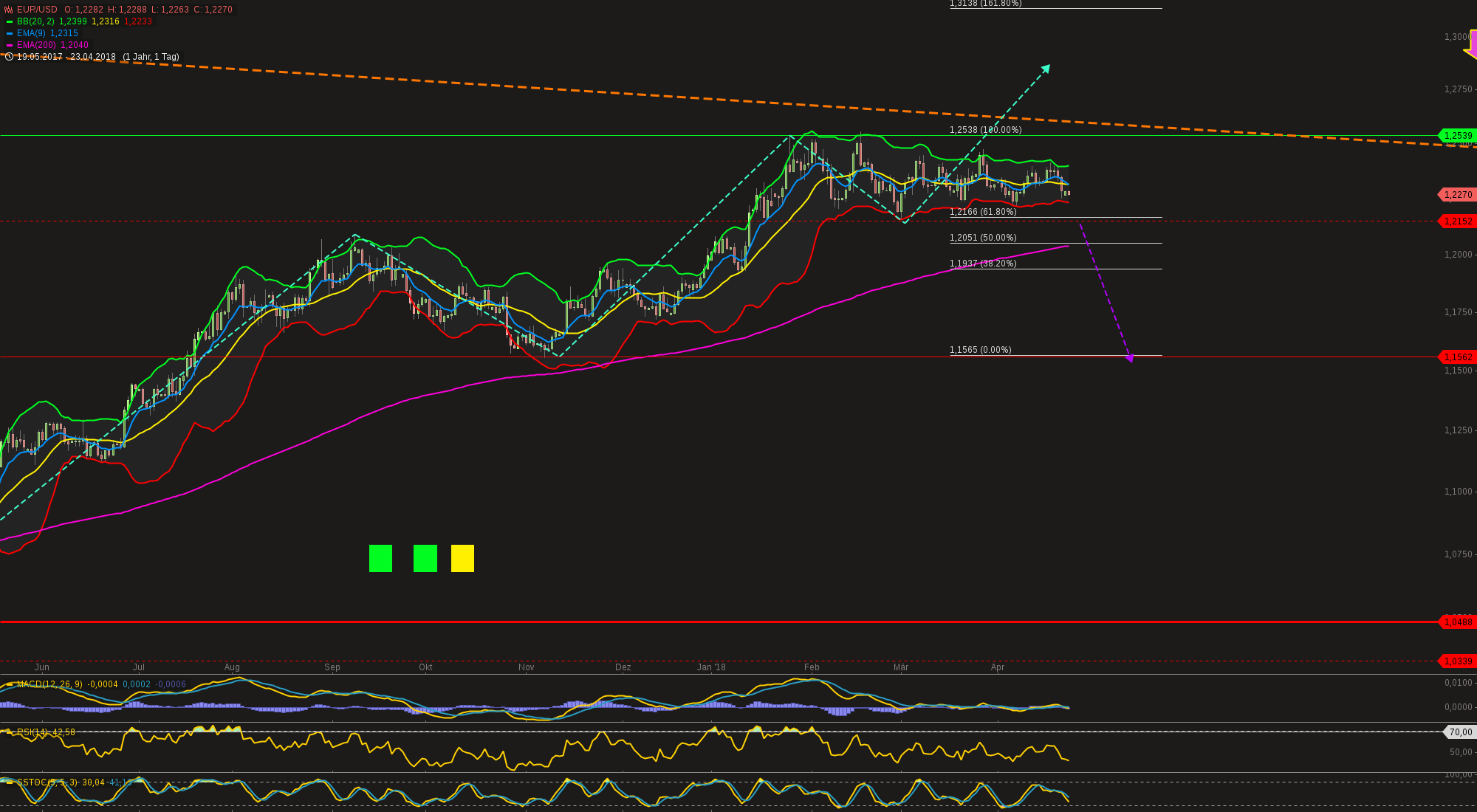The height and width of the screenshot is (812, 1477).
Task: Select the blue EMA(9) legend marker
Action: coord(10,32)
